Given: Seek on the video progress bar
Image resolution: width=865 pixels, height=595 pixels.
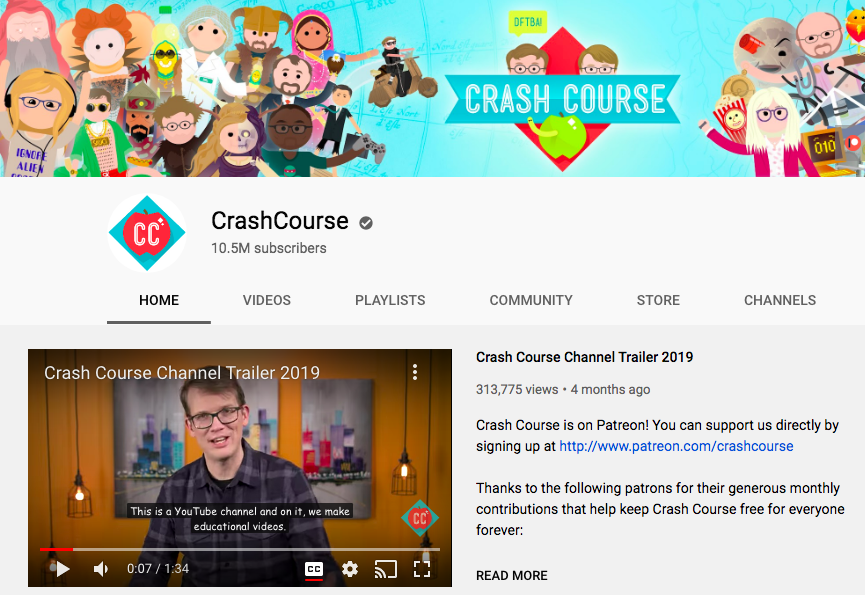Looking at the screenshot, I should click(239, 549).
